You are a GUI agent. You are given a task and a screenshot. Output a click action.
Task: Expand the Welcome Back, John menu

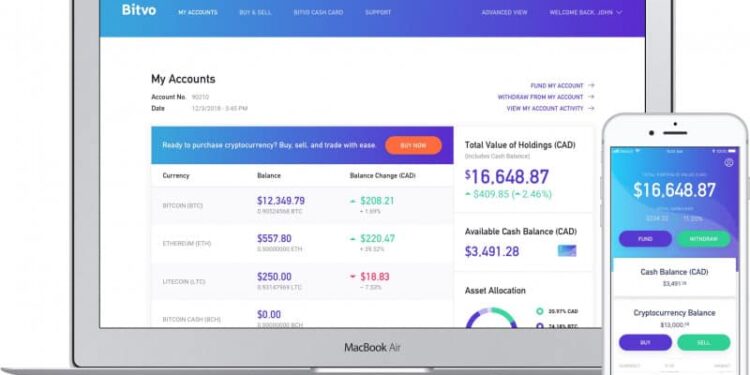[585, 12]
